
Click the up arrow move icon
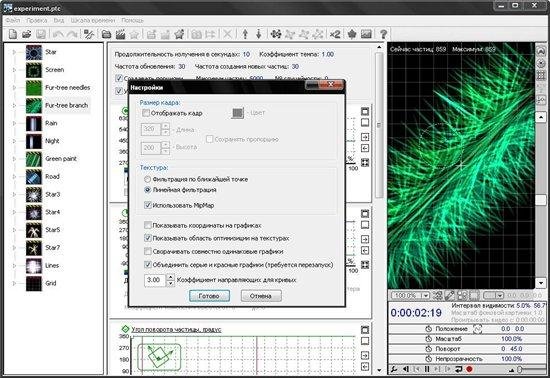245,34
